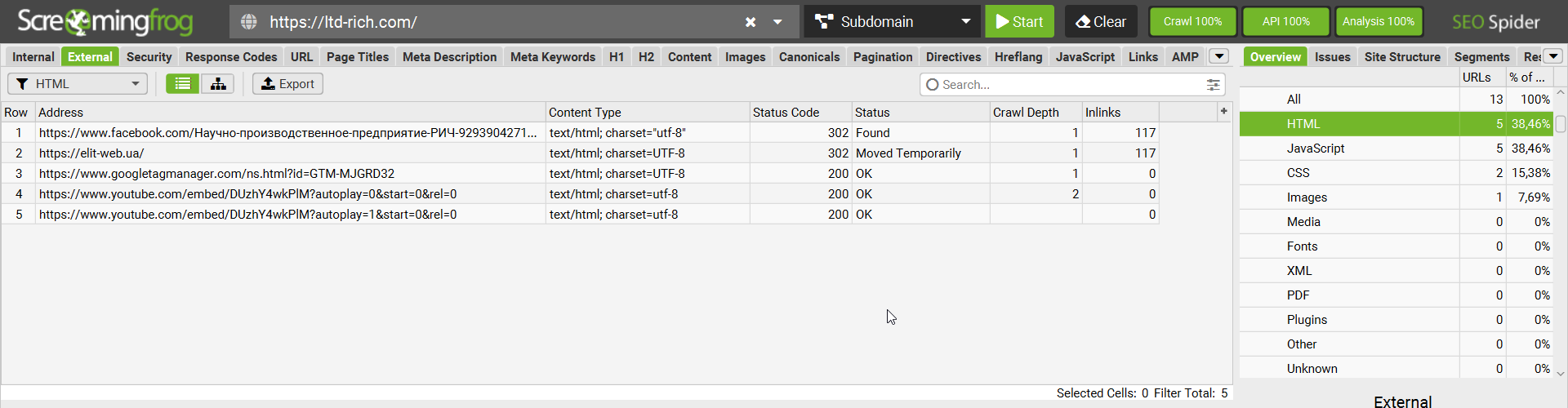
Task: Open the AMP tab
Action: coord(1185,56)
